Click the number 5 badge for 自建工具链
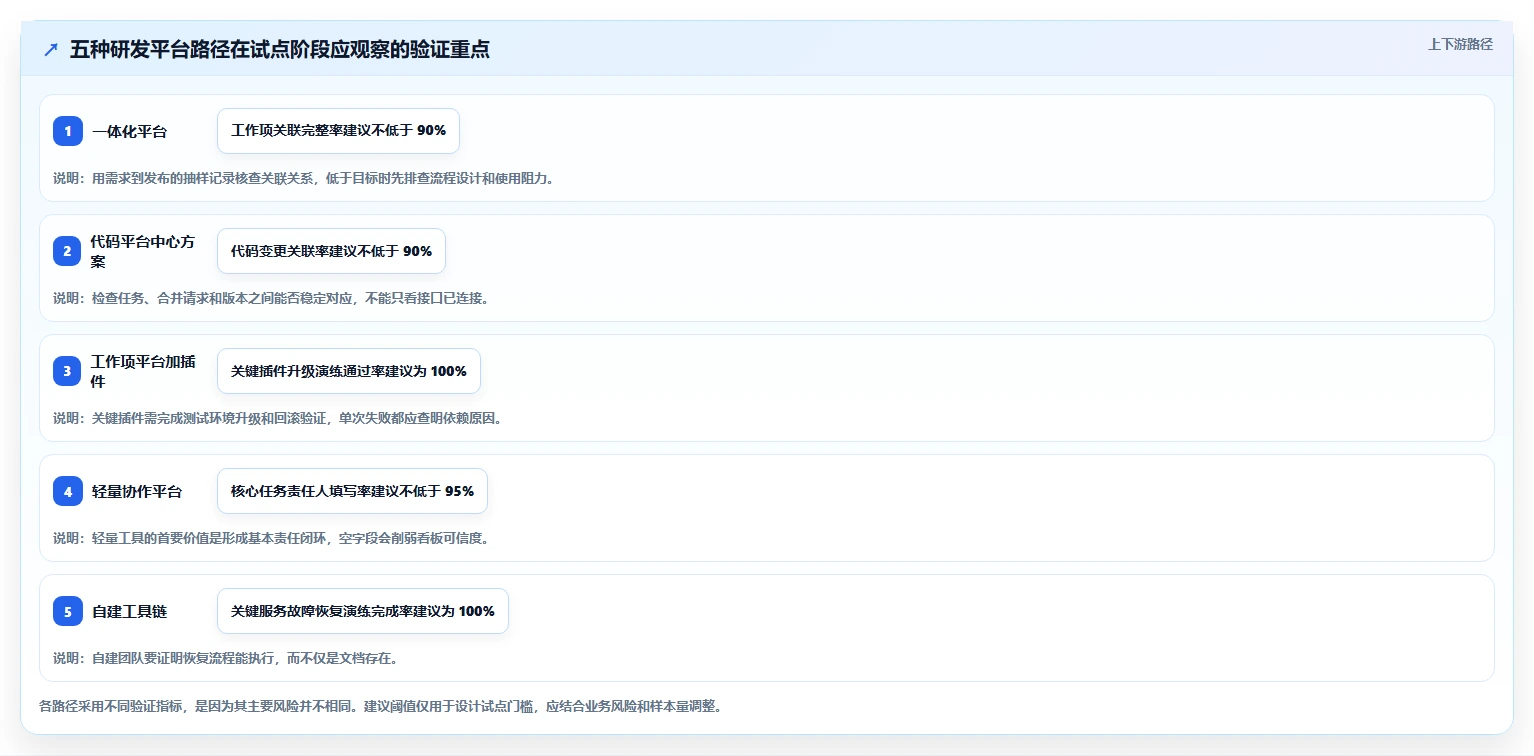Viewport: 1534px width, 756px height. coord(68,611)
